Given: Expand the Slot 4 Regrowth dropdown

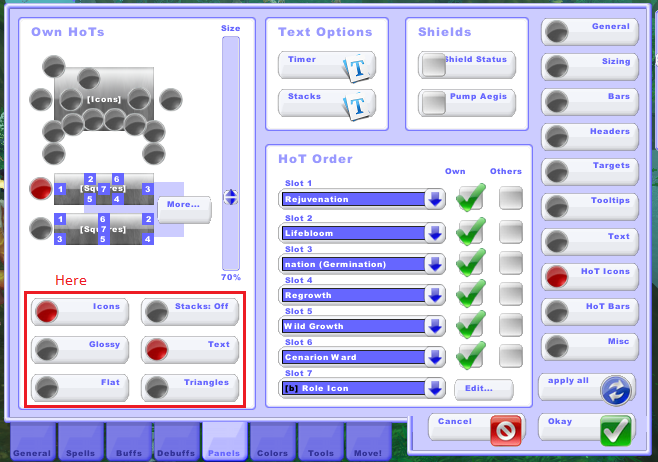Looking at the screenshot, I should [434, 295].
